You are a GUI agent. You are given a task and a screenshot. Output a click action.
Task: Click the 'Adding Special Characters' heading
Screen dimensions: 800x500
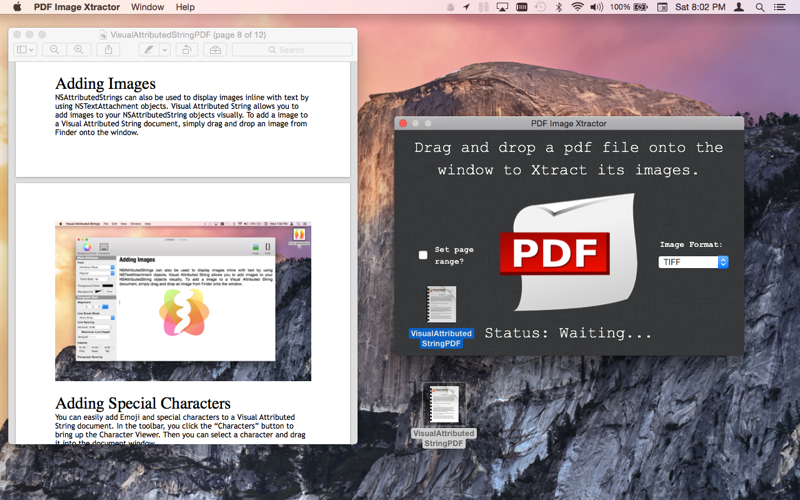coord(143,403)
